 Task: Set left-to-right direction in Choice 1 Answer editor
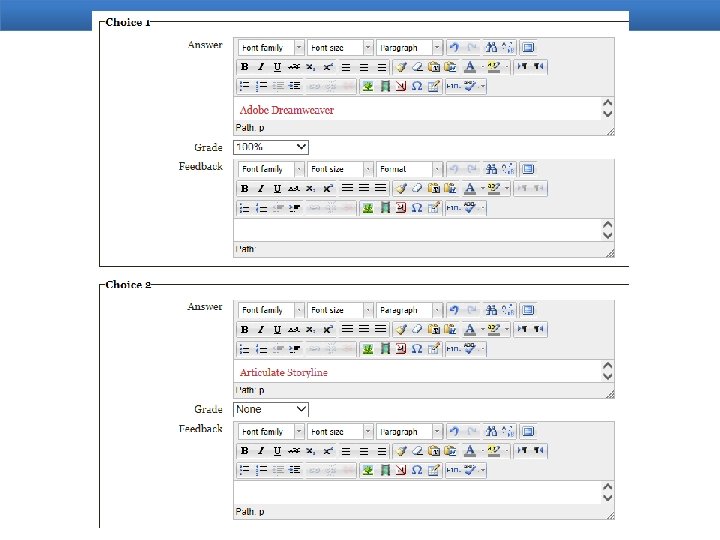[522, 67]
